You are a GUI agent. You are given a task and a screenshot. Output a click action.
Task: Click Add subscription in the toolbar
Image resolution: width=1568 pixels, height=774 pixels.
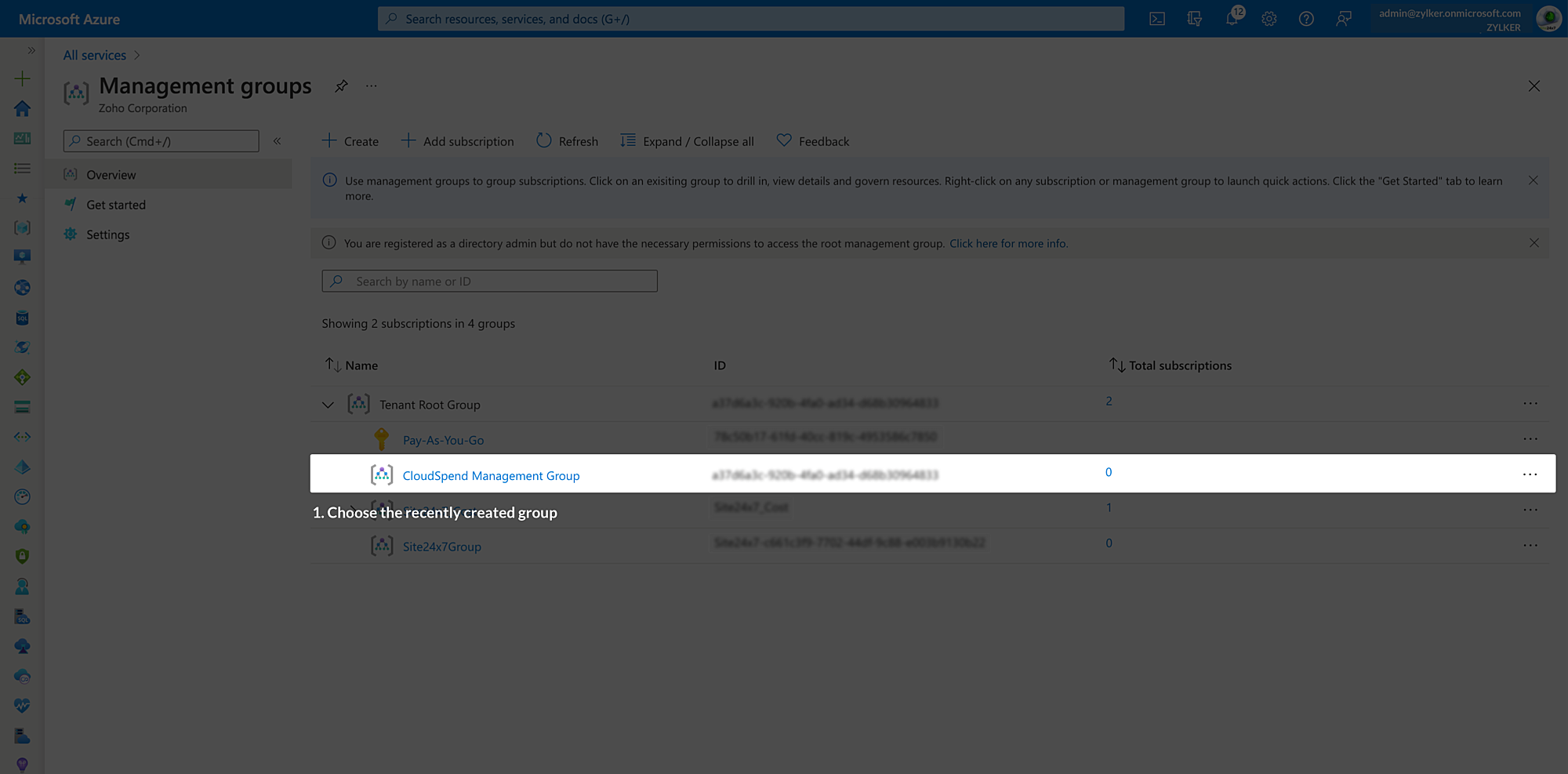point(457,141)
